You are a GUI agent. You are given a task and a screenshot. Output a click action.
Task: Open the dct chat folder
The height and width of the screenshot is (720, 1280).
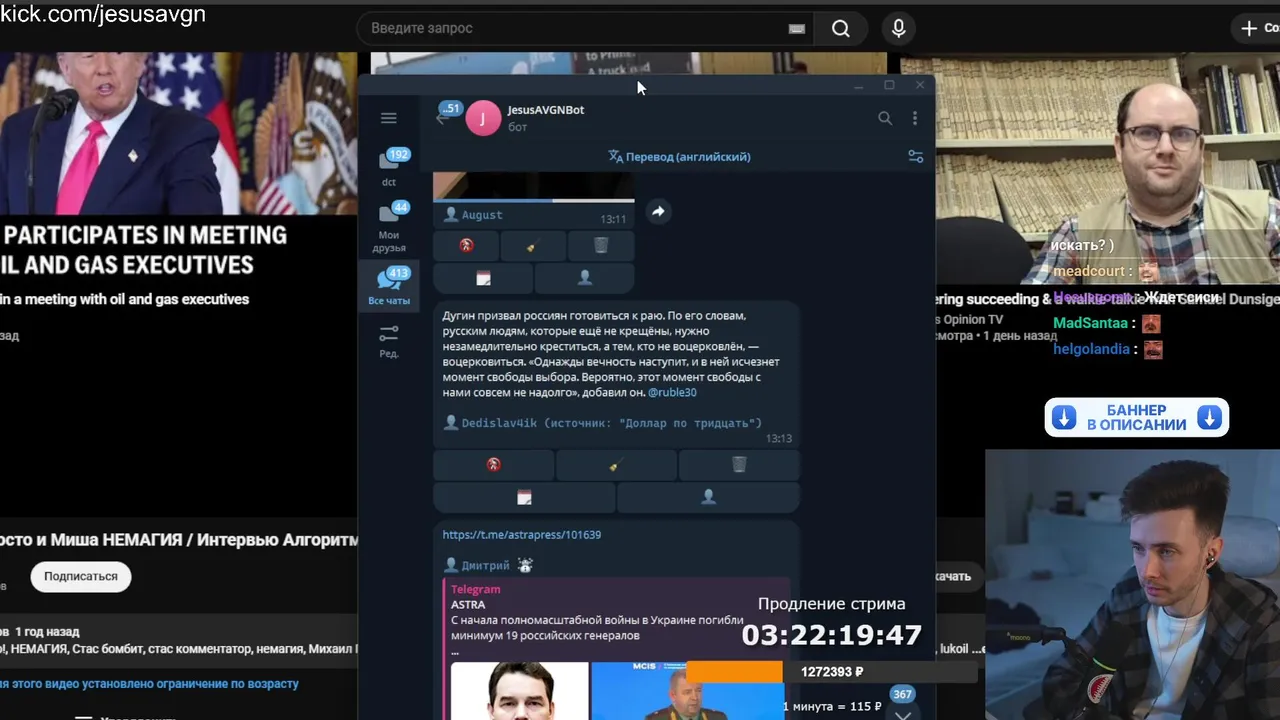tap(389, 167)
